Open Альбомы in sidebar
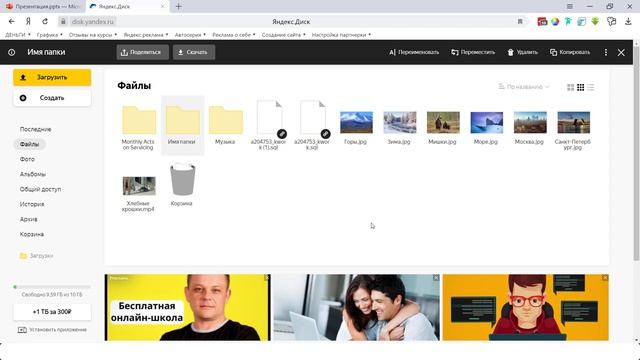The height and width of the screenshot is (360, 640). tap(33, 174)
